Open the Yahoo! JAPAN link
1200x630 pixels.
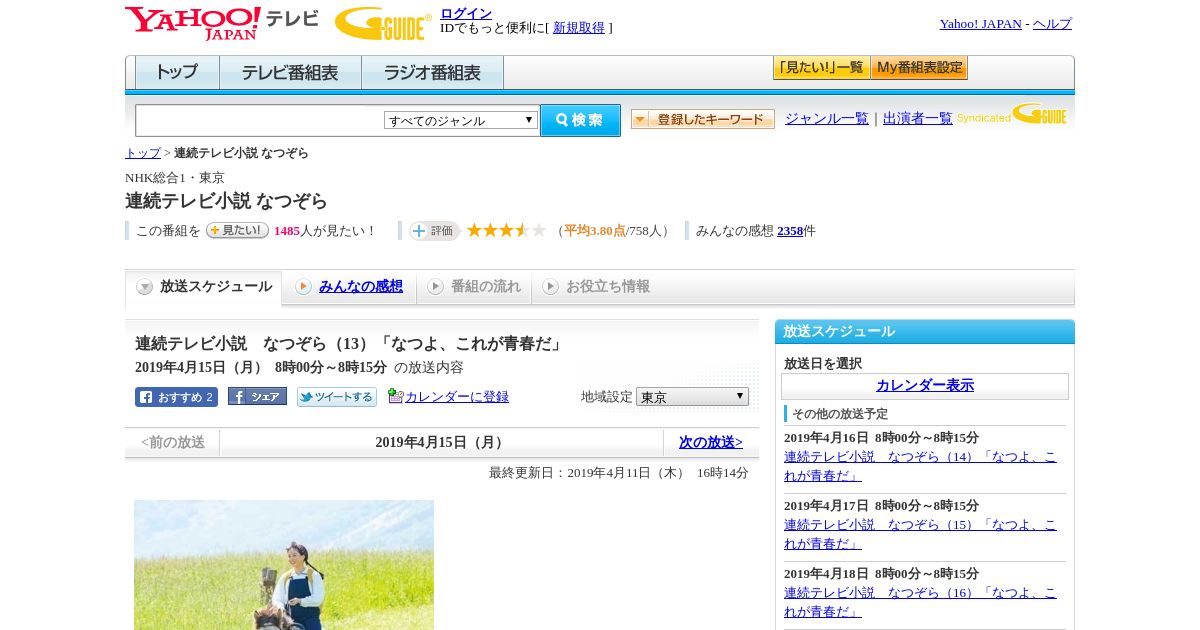pos(980,24)
